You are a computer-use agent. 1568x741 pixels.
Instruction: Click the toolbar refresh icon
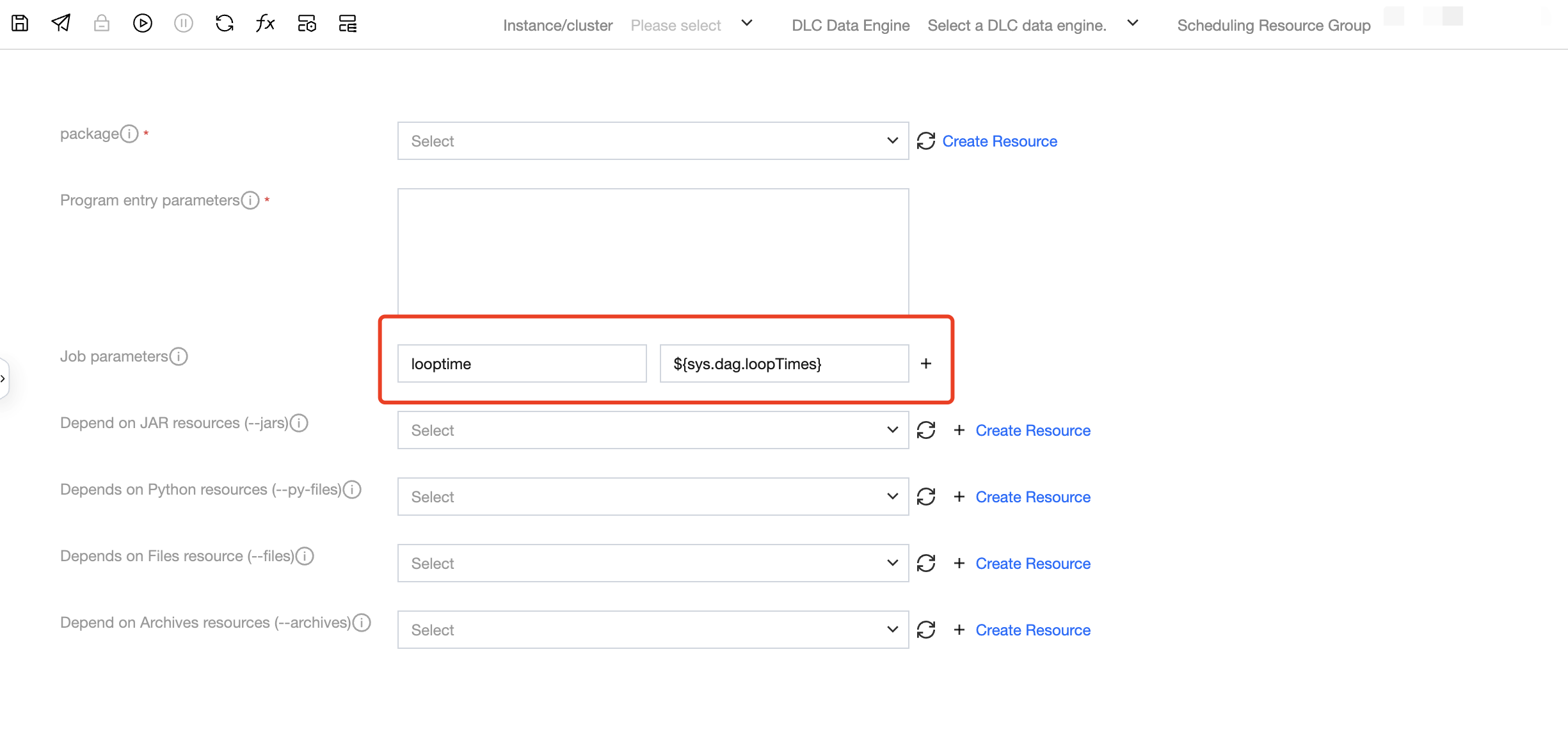225,24
